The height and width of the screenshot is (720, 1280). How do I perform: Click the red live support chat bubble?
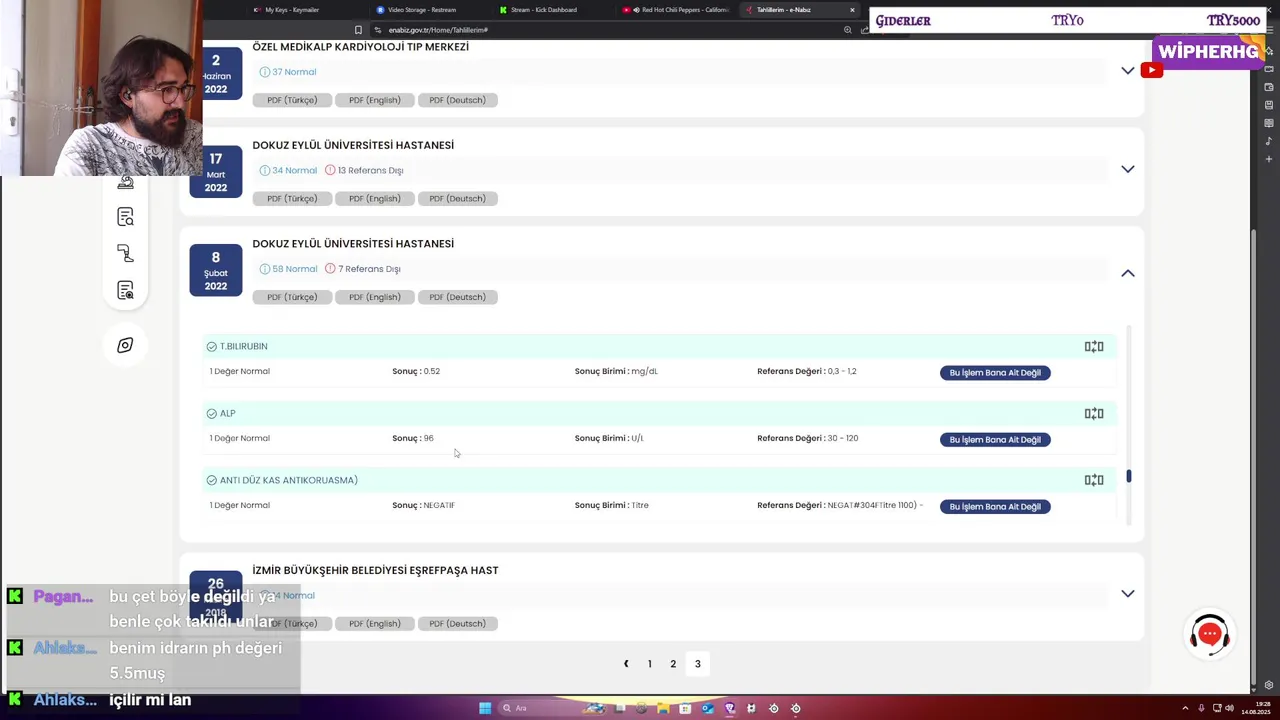[1209, 634]
